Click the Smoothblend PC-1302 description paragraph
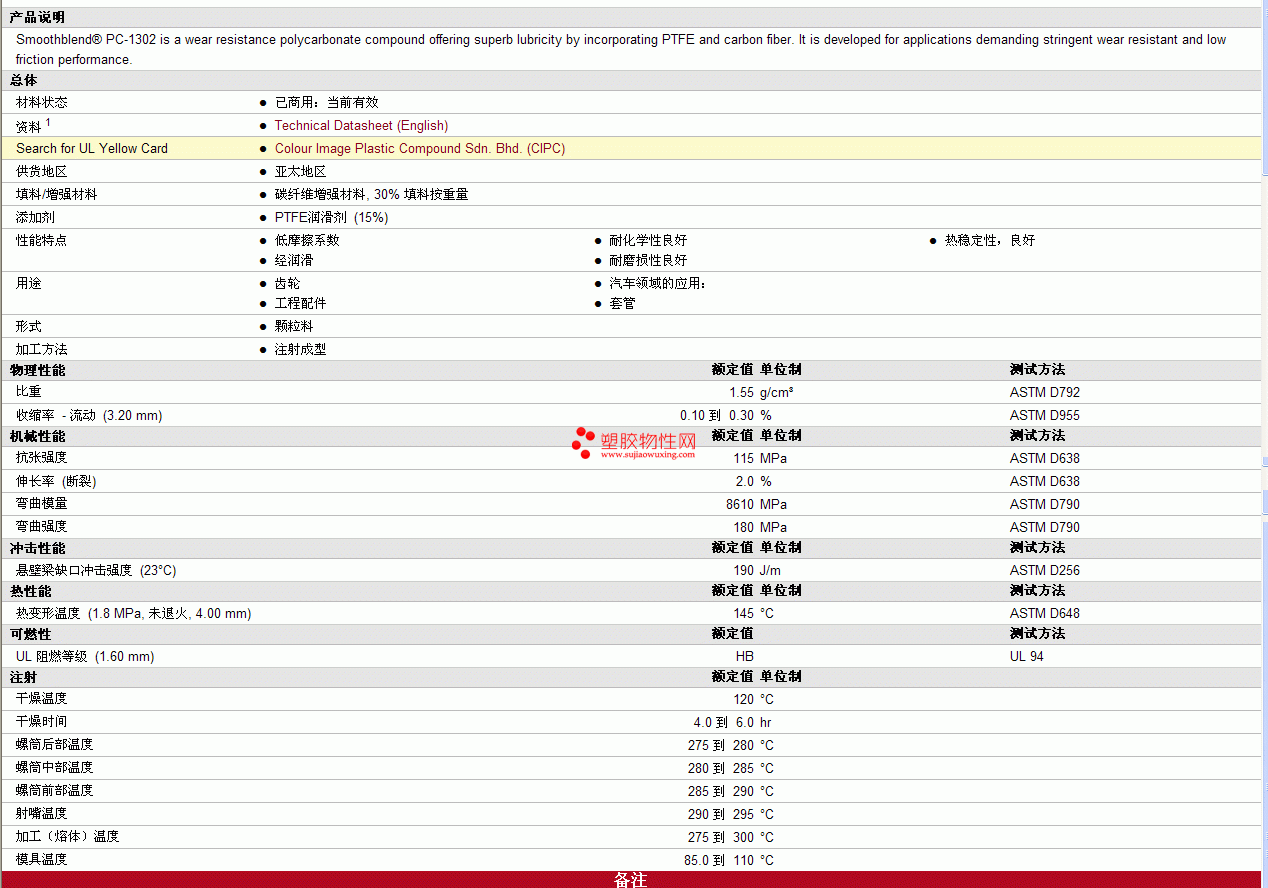1268x888 pixels. coord(621,49)
